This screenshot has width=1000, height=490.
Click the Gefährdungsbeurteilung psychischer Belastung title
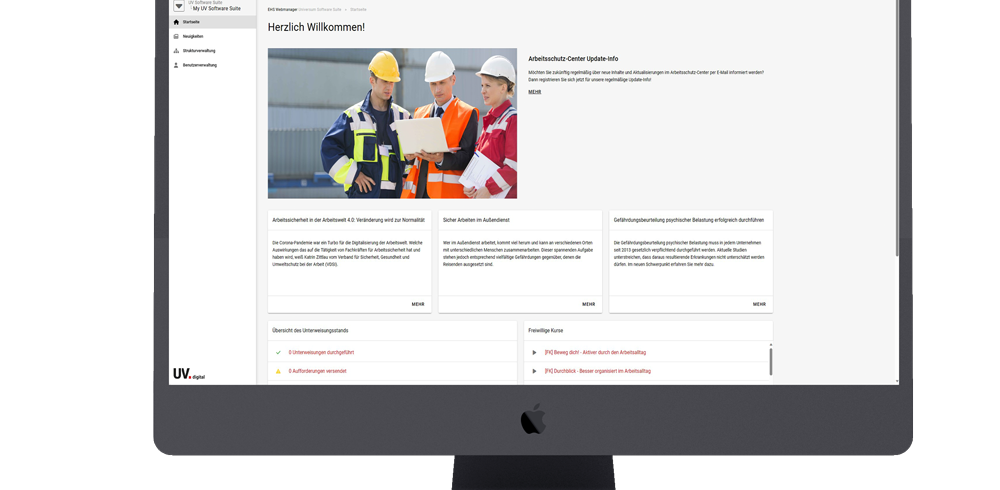pyautogui.click(x=689, y=220)
